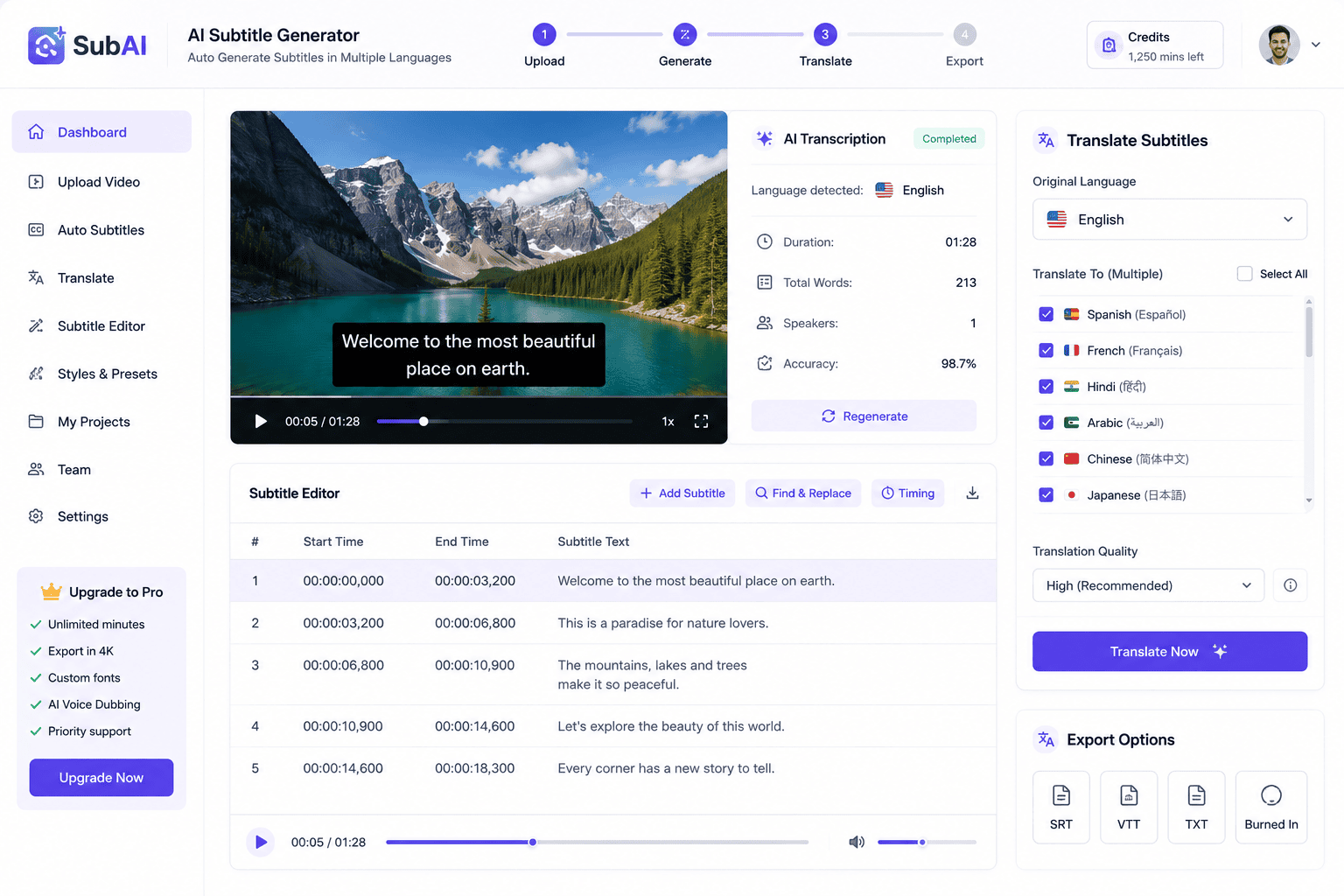Open Dashboard in the sidebar
Image resolution: width=1344 pixels, height=896 pixels.
101,132
